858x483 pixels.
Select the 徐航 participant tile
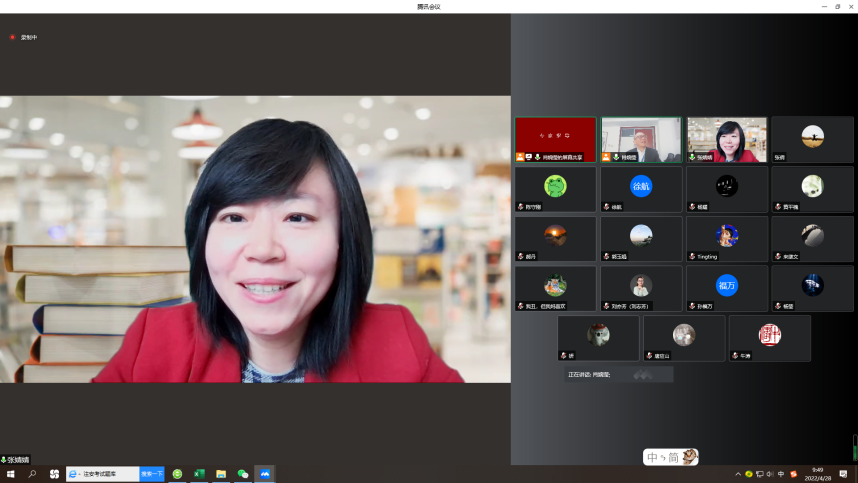[x=641, y=188]
